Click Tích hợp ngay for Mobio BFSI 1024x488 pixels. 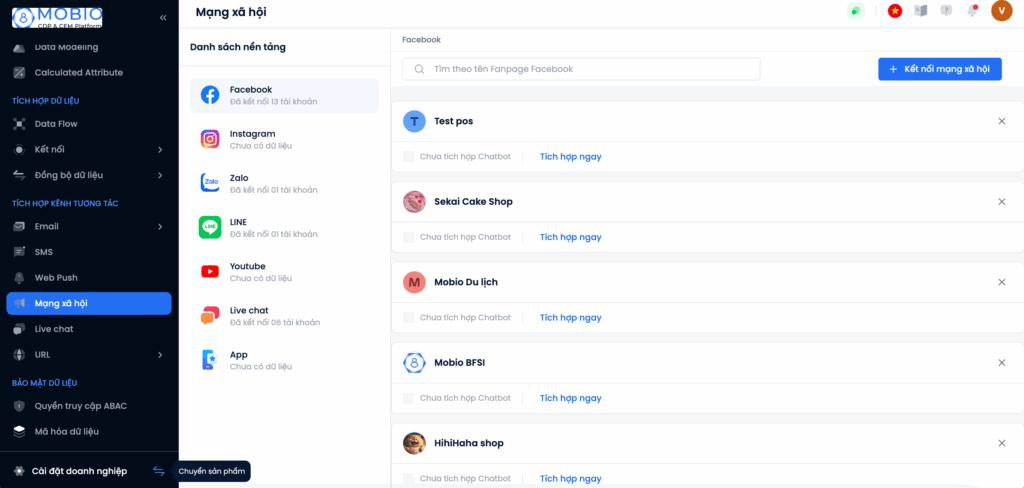pos(571,398)
